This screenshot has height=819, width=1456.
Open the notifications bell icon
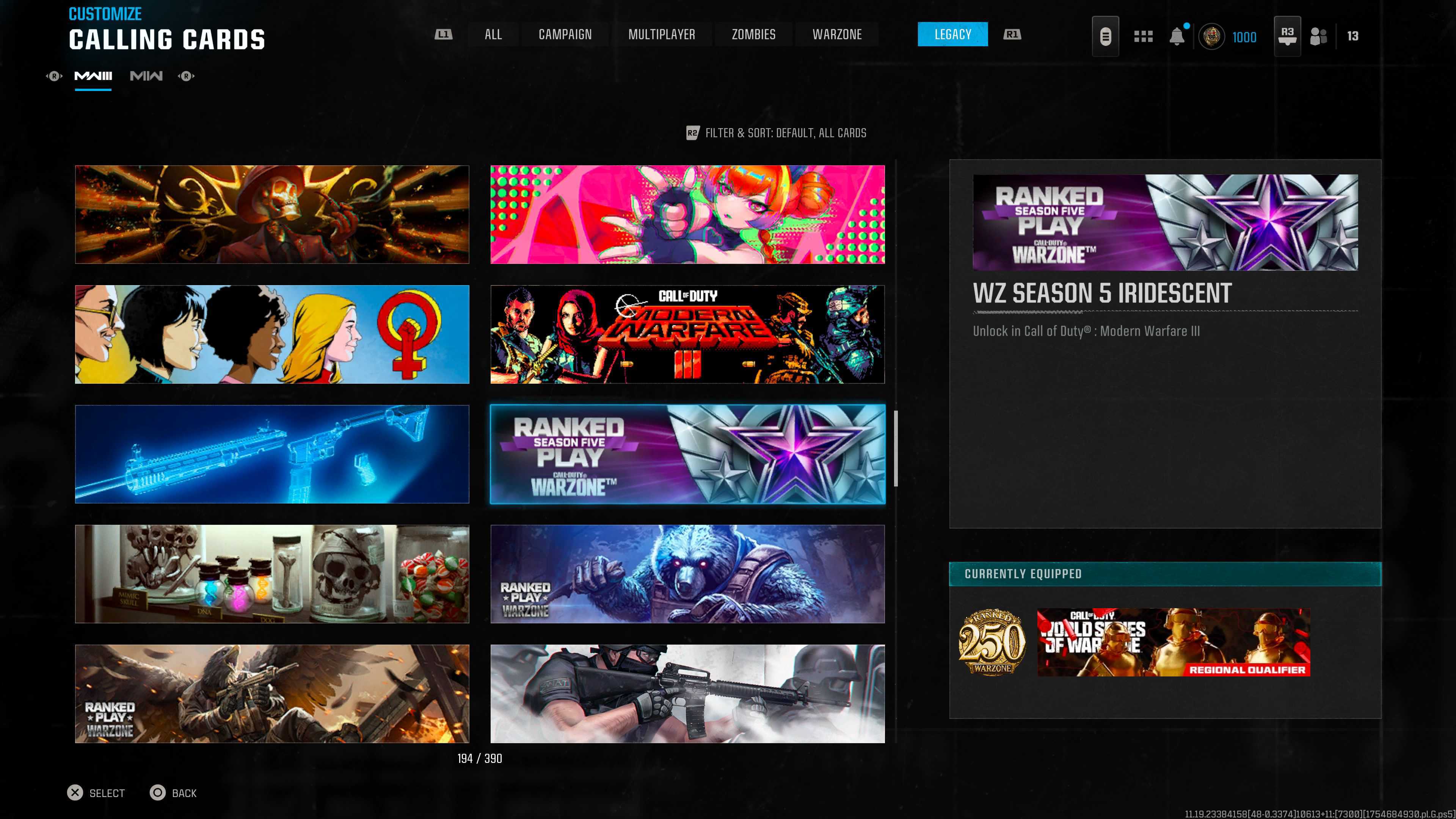coord(1176,36)
